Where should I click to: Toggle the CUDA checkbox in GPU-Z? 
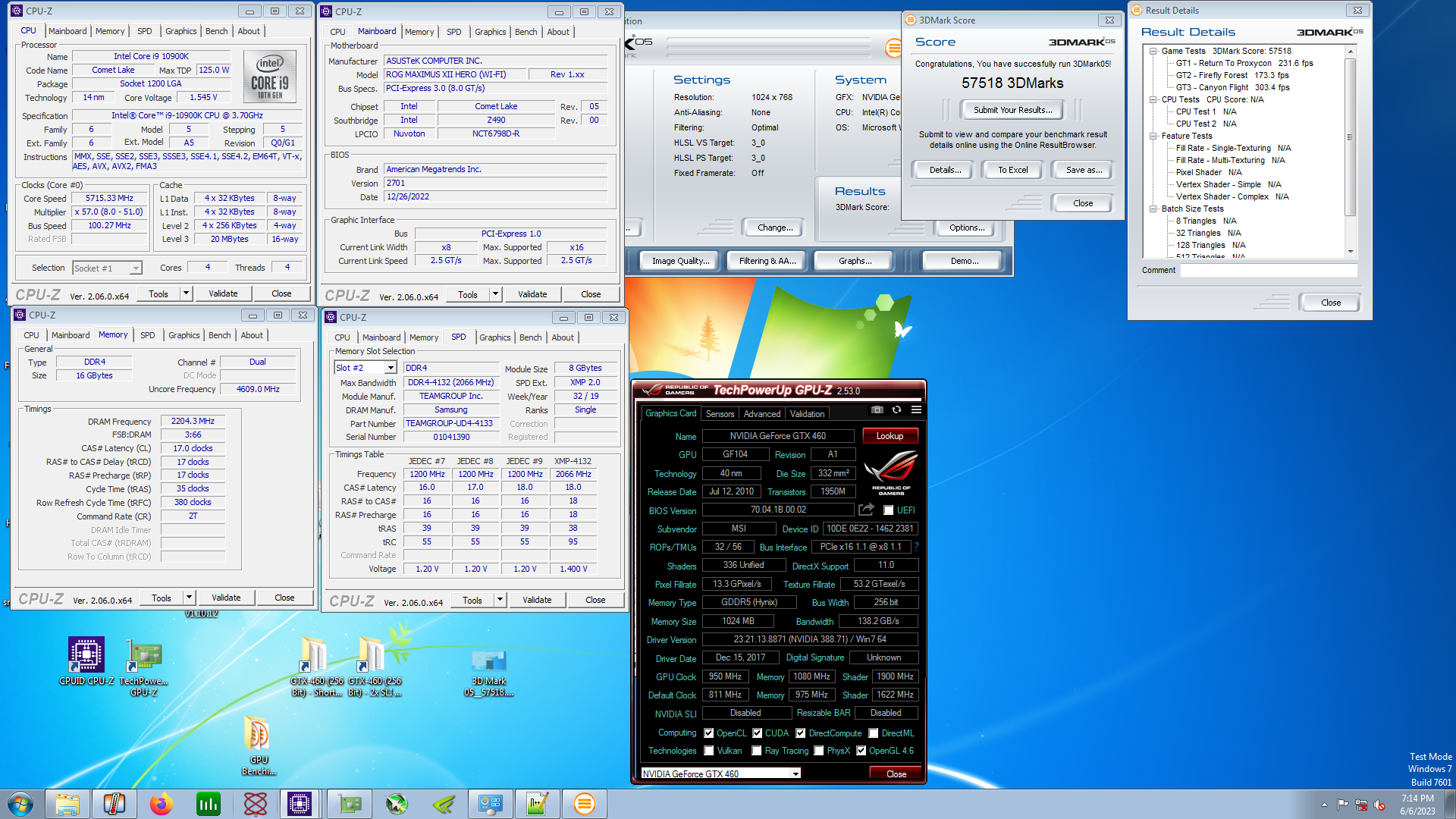coord(757,733)
